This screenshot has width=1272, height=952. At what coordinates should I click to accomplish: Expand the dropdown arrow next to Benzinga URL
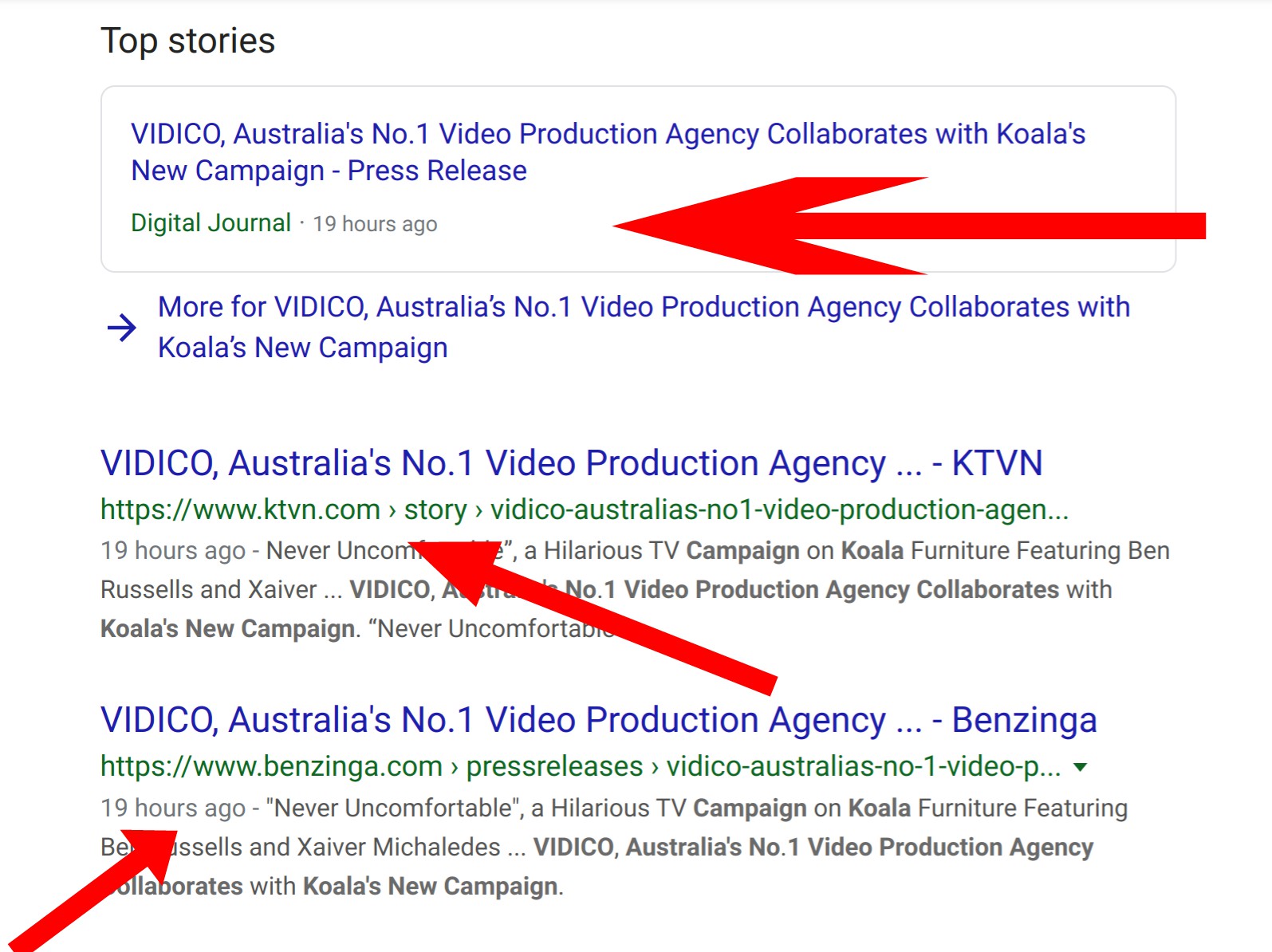click(x=1081, y=767)
